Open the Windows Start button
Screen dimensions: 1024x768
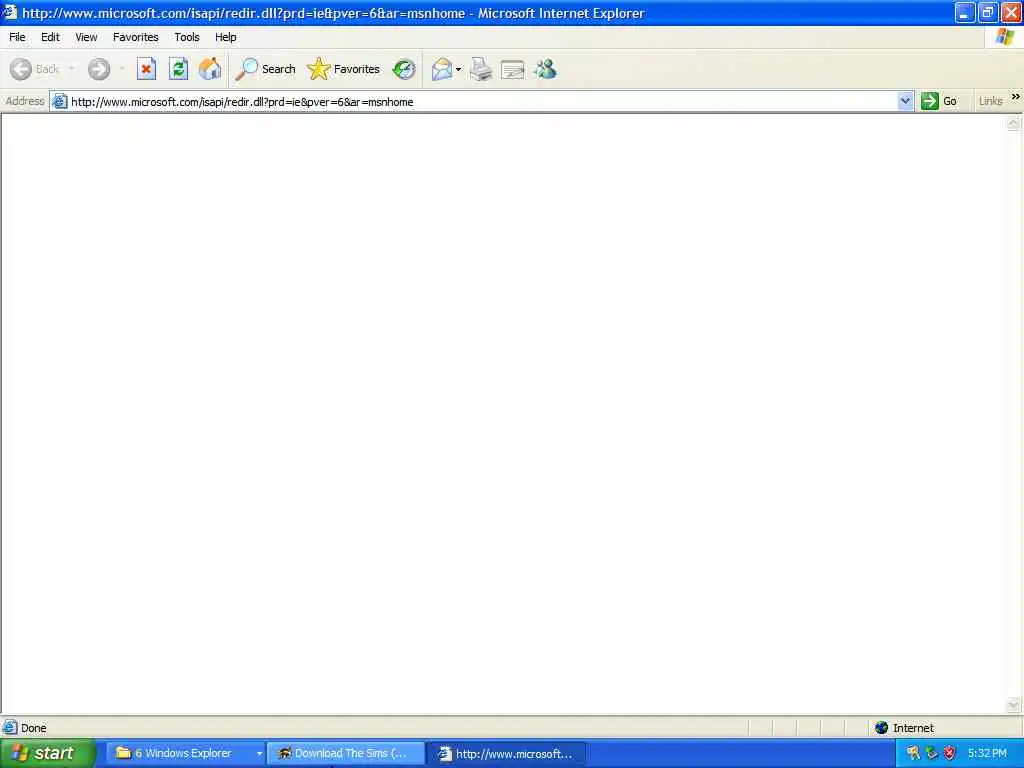48,754
